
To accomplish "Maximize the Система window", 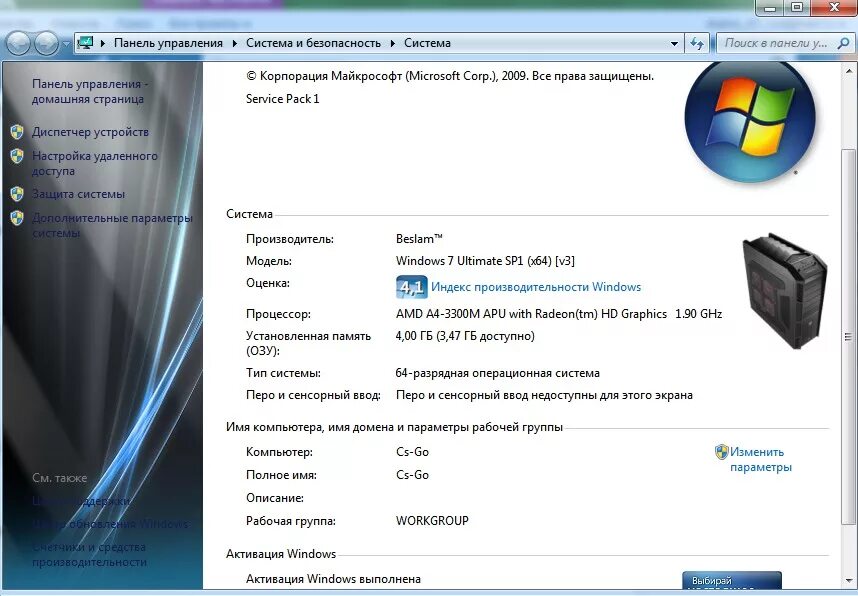I will [797, 8].
